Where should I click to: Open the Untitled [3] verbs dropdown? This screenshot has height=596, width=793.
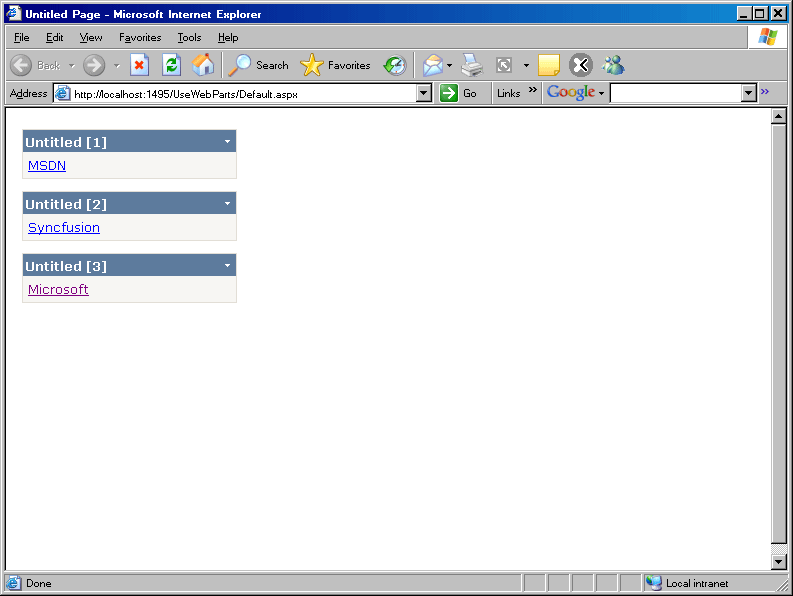227,266
